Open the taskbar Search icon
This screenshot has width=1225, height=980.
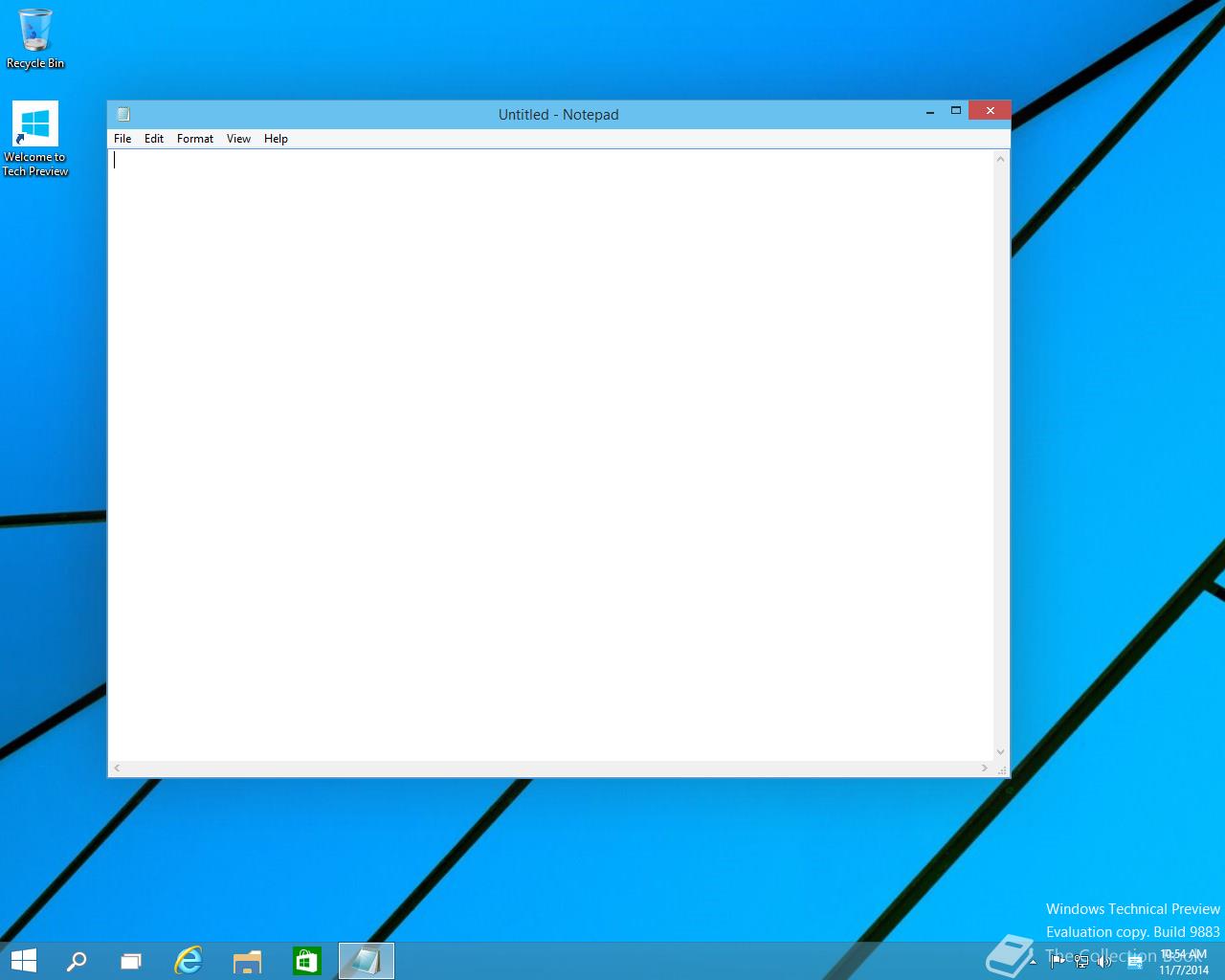[77, 961]
